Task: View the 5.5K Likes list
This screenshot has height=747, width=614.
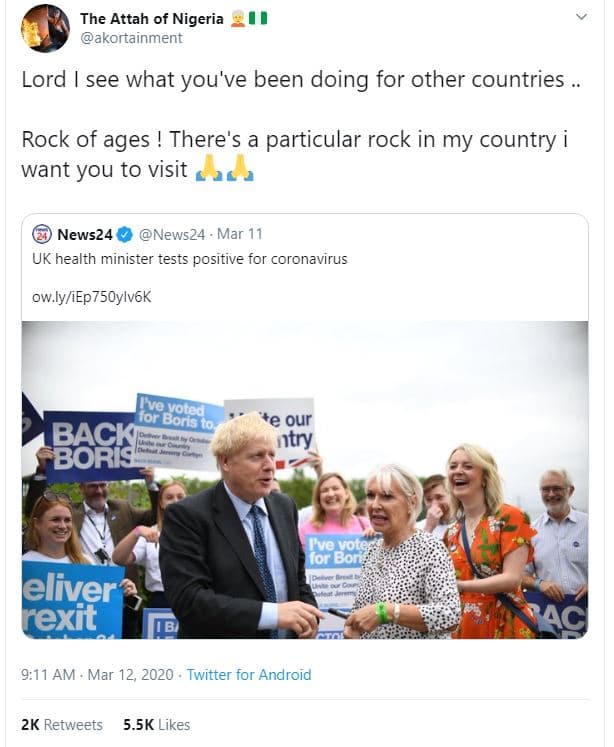Action: [x=156, y=724]
